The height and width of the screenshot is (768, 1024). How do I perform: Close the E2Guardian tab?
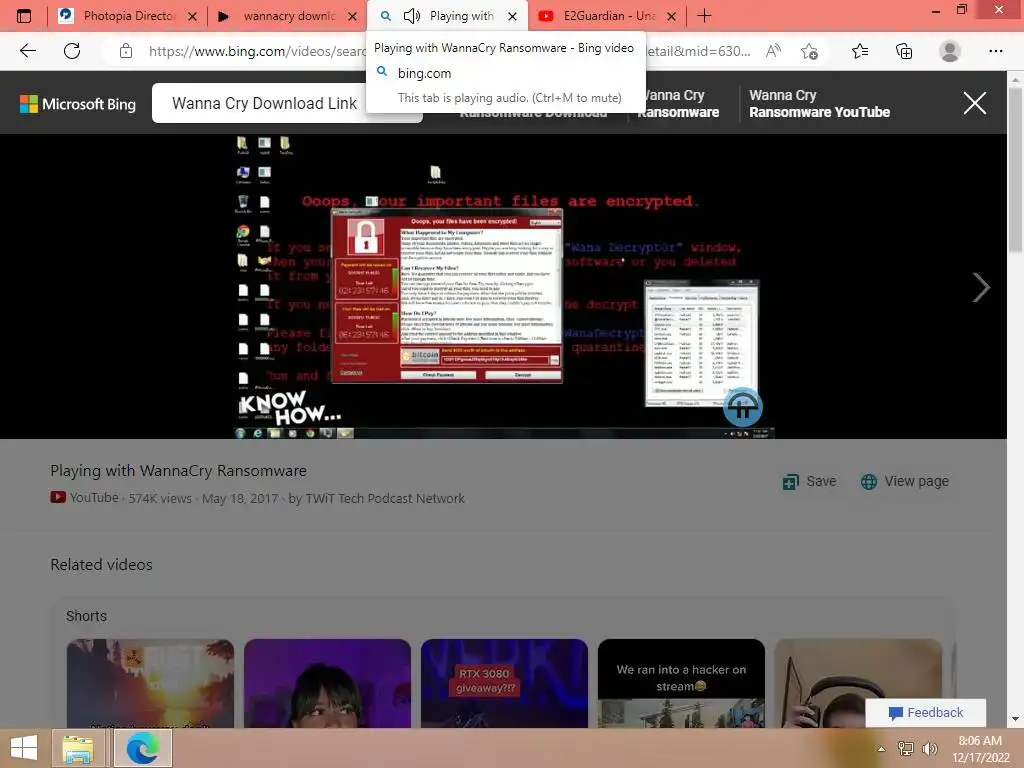point(671,16)
